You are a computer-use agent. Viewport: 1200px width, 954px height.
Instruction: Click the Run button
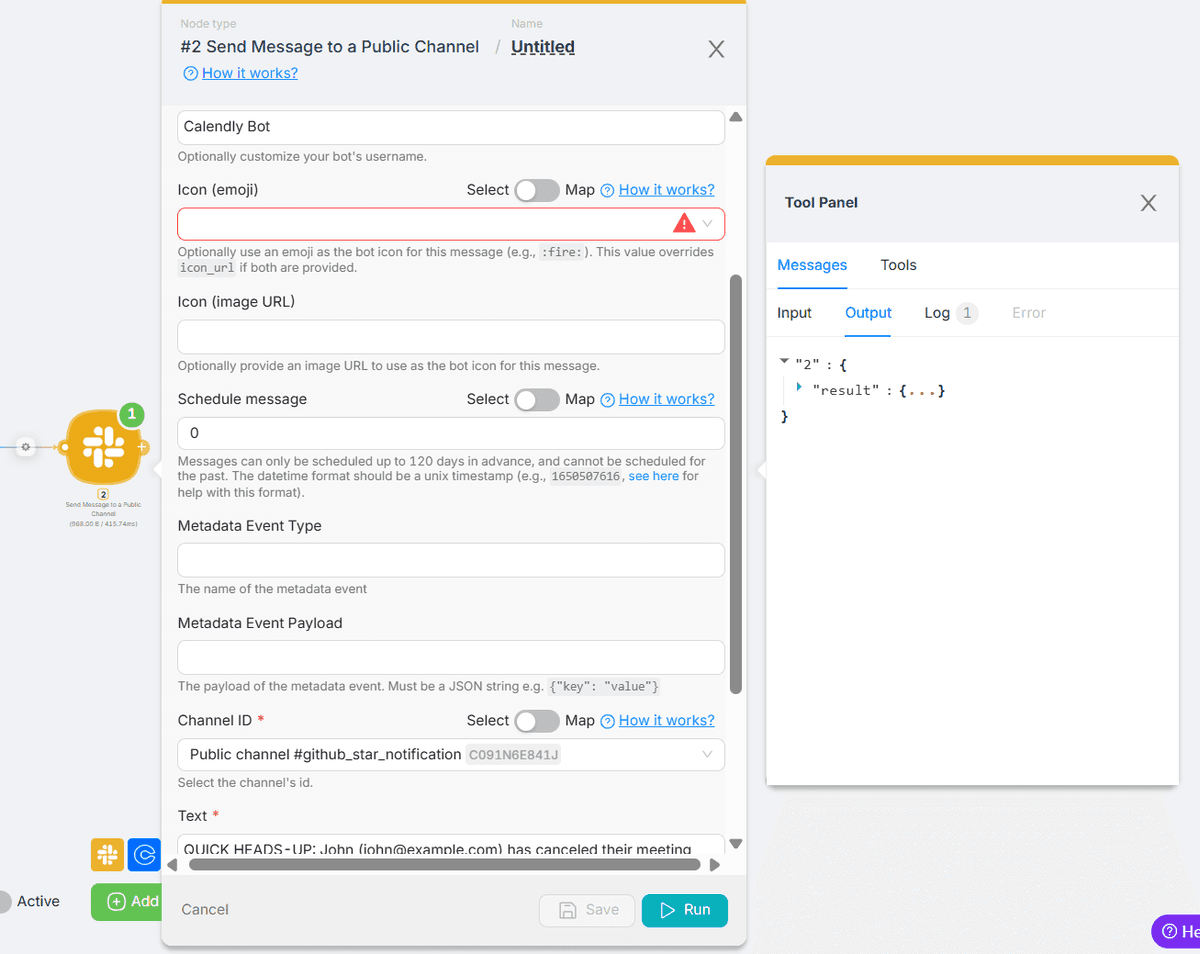click(684, 910)
